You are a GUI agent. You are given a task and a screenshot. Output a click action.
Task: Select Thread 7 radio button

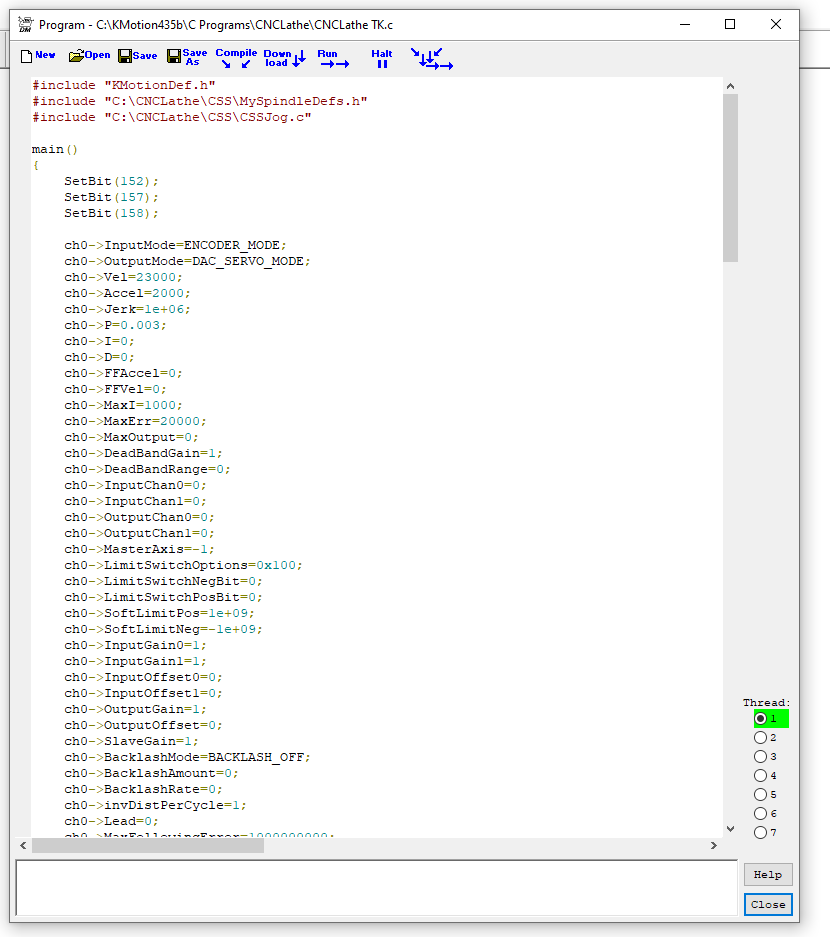[x=761, y=832]
